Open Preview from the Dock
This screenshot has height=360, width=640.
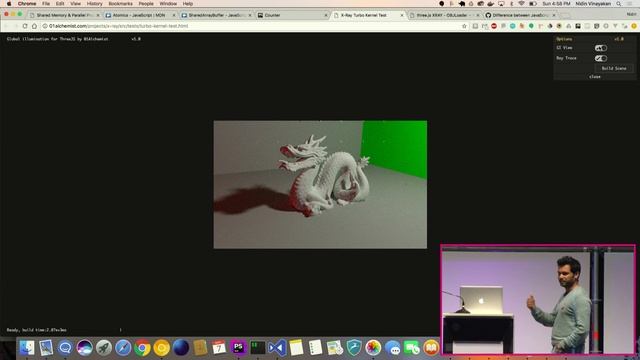46,348
